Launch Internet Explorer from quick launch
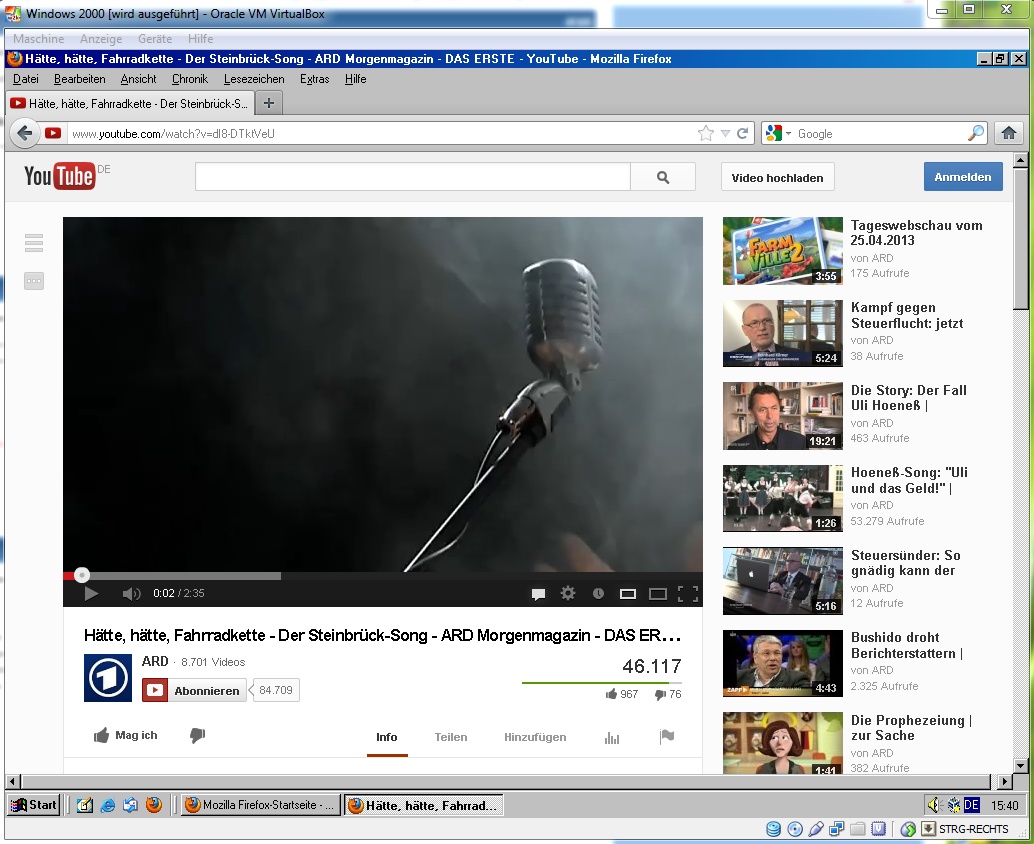1034x844 pixels. 107,805
